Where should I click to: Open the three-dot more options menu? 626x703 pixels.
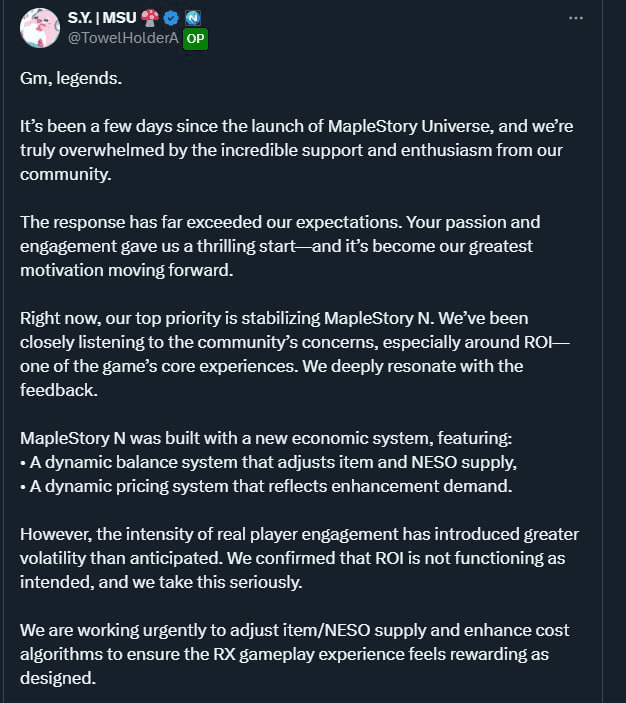click(x=576, y=18)
